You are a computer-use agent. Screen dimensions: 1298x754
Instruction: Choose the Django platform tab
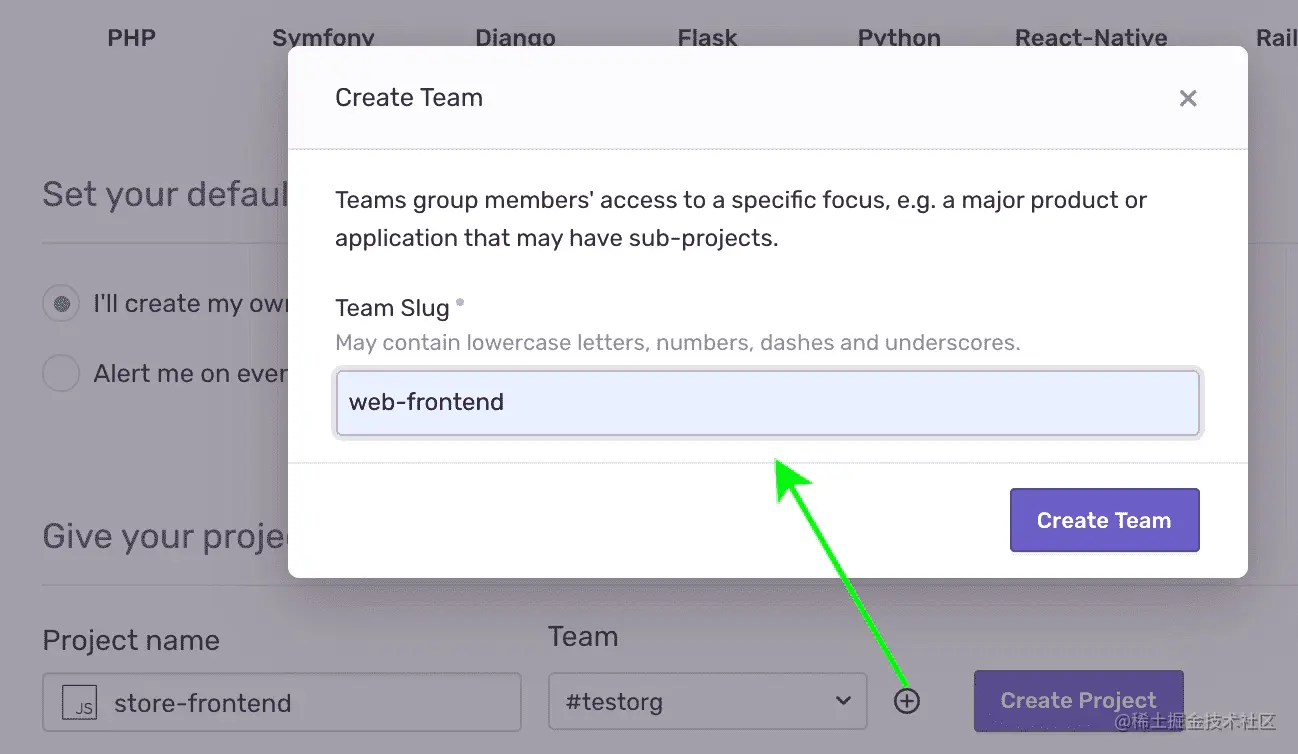[515, 38]
